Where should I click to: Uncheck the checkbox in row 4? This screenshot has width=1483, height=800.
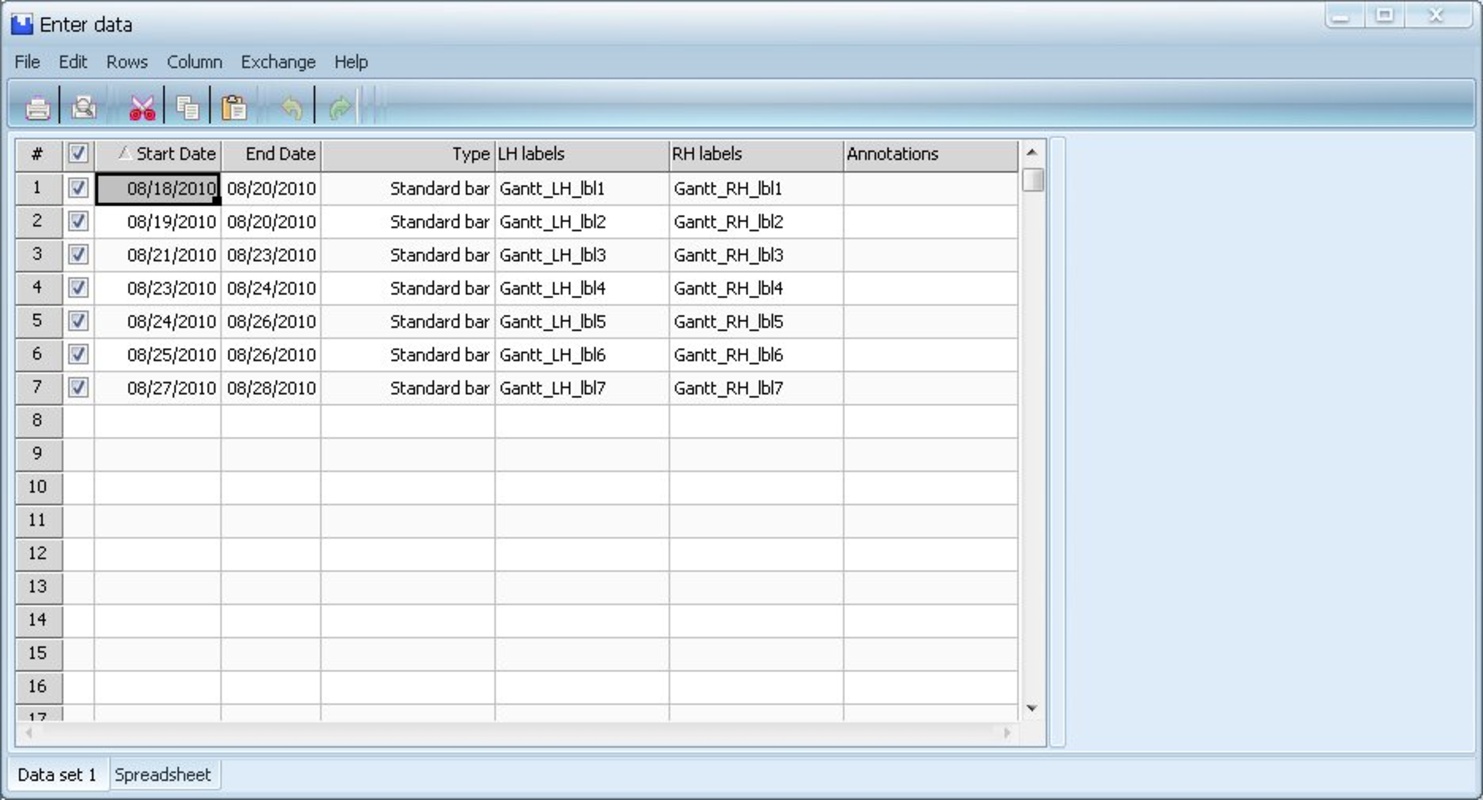(78, 288)
